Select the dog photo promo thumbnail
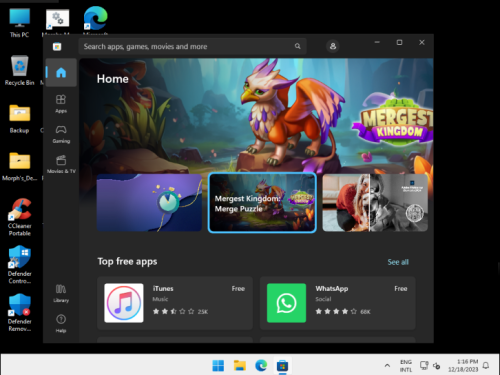This screenshot has height=375, width=500. pos(375,203)
